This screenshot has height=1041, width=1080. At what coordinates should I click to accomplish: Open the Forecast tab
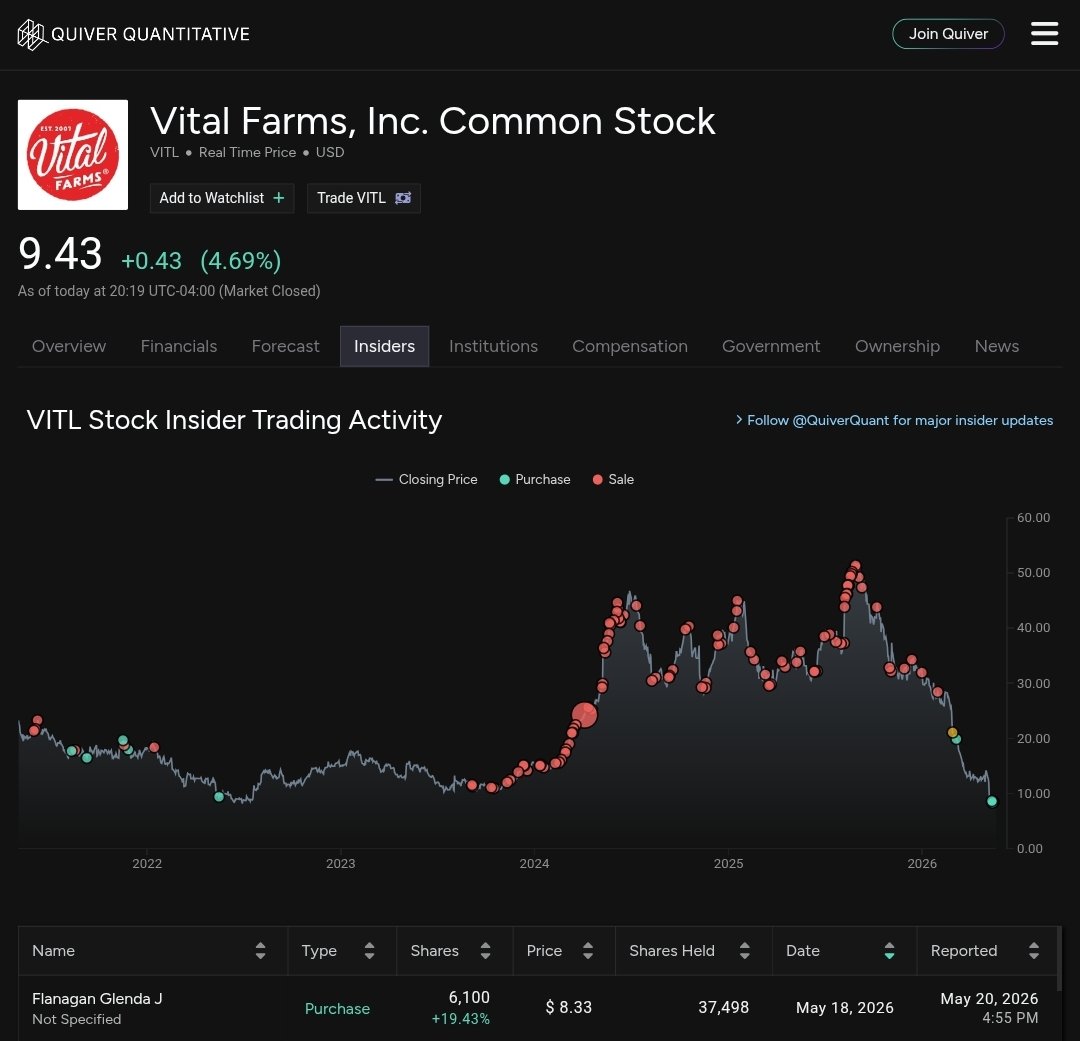[286, 347]
